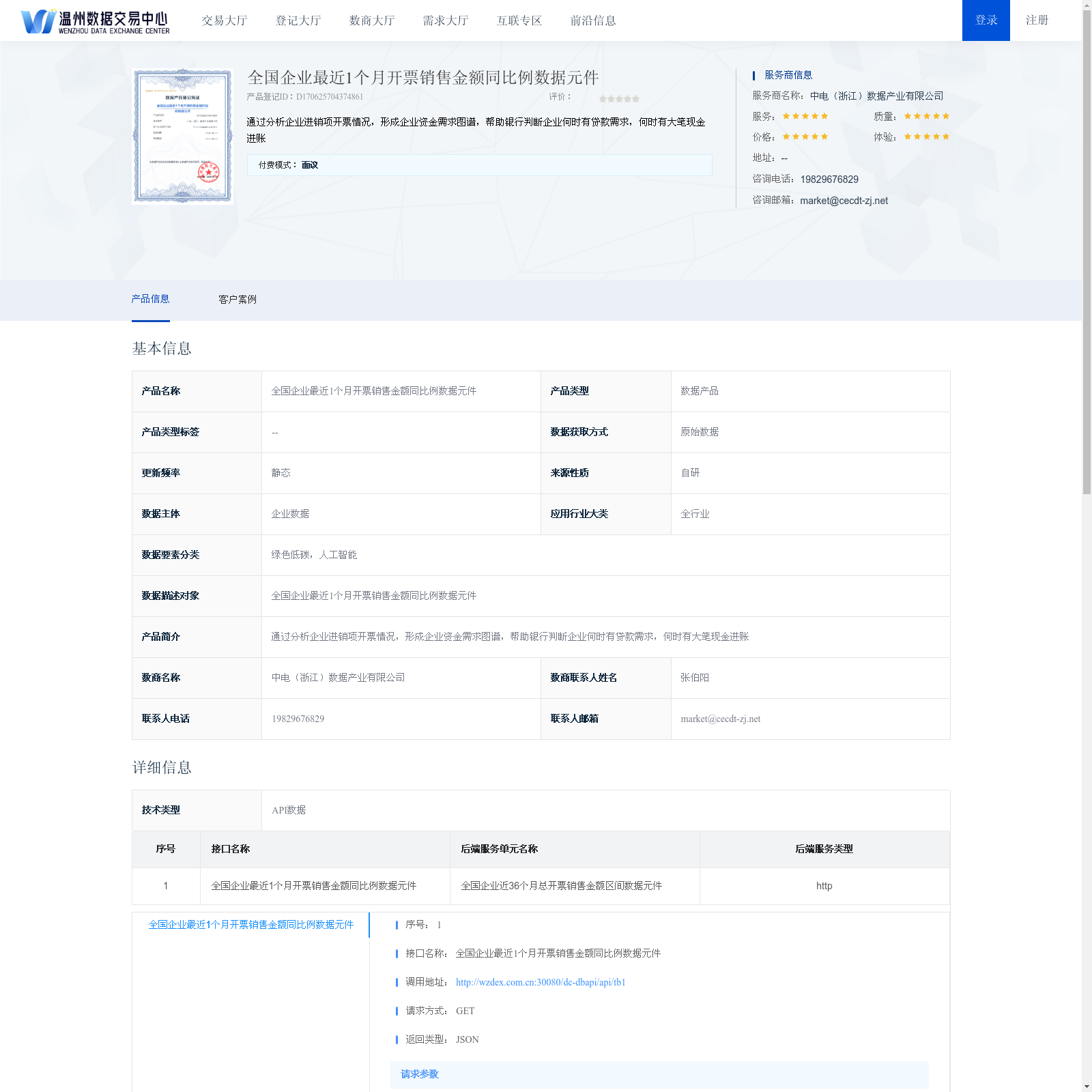
Task: Select the interface entry in left sidebar list
Action: (x=250, y=925)
